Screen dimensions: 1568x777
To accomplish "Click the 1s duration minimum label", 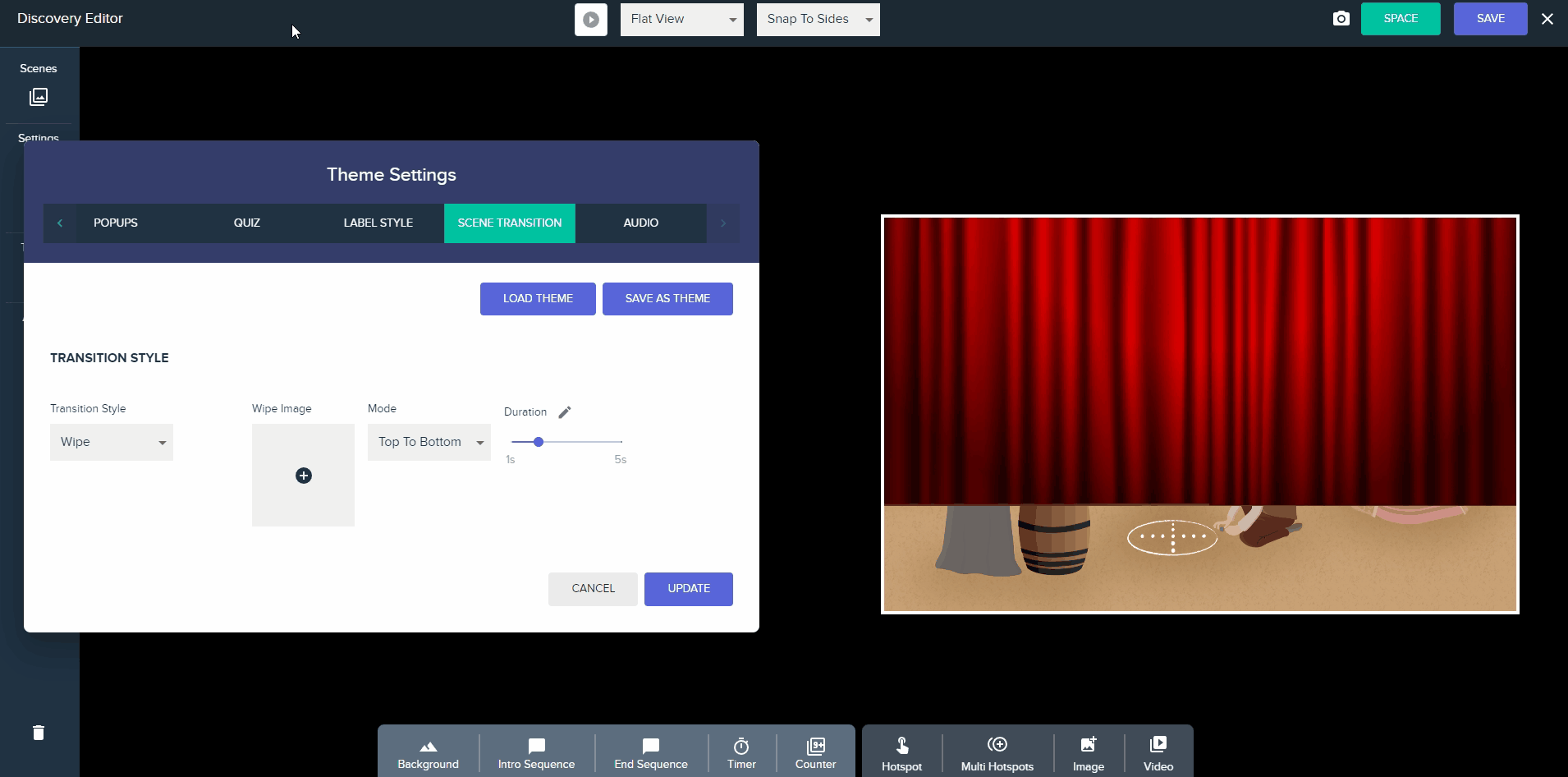I will pyautogui.click(x=510, y=460).
